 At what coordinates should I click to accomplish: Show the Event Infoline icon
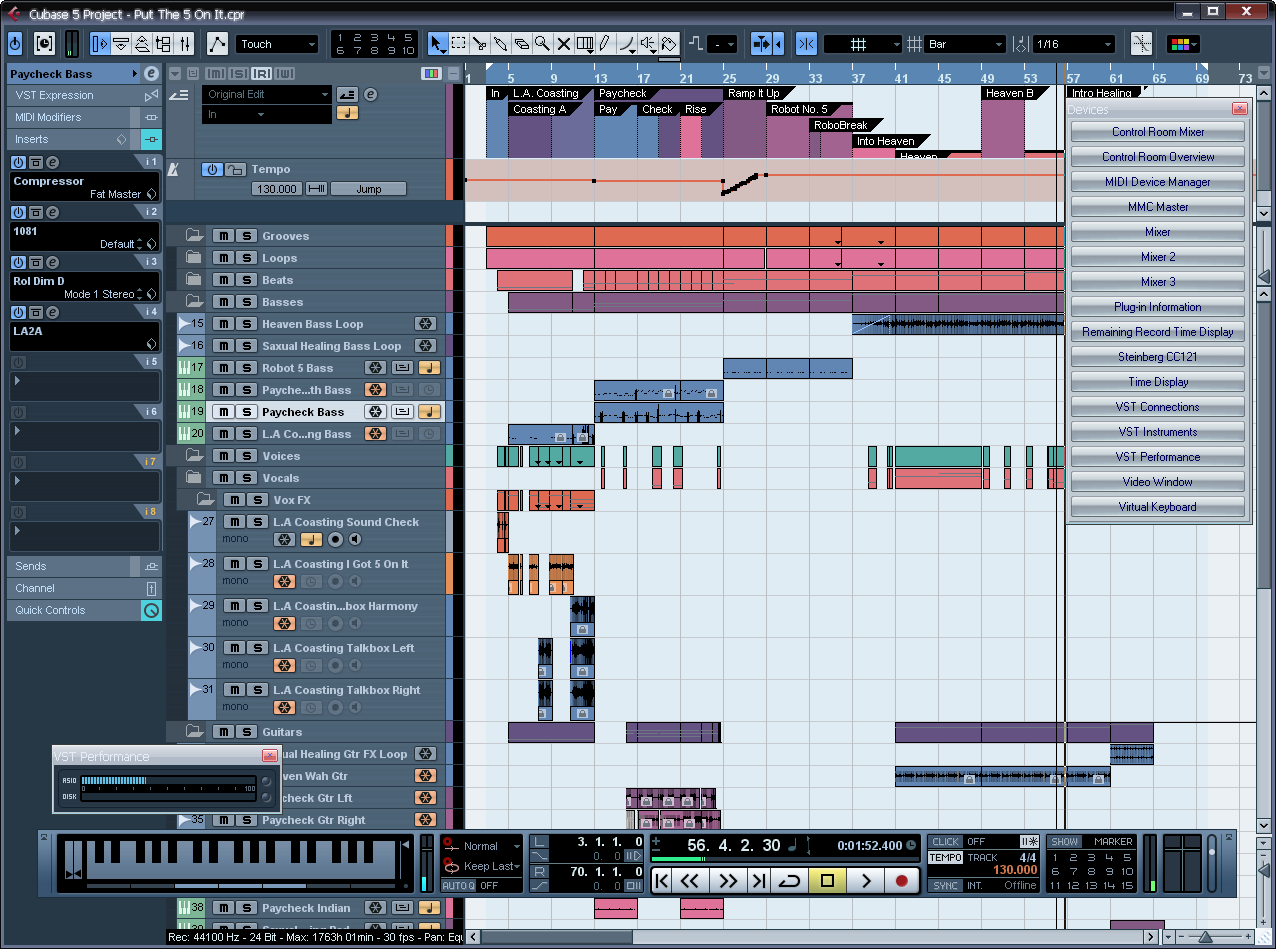[x=121, y=44]
